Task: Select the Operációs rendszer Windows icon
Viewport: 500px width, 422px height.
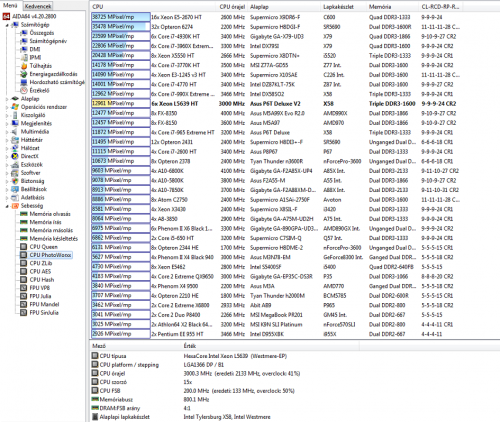Action: (x=15, y=107)
